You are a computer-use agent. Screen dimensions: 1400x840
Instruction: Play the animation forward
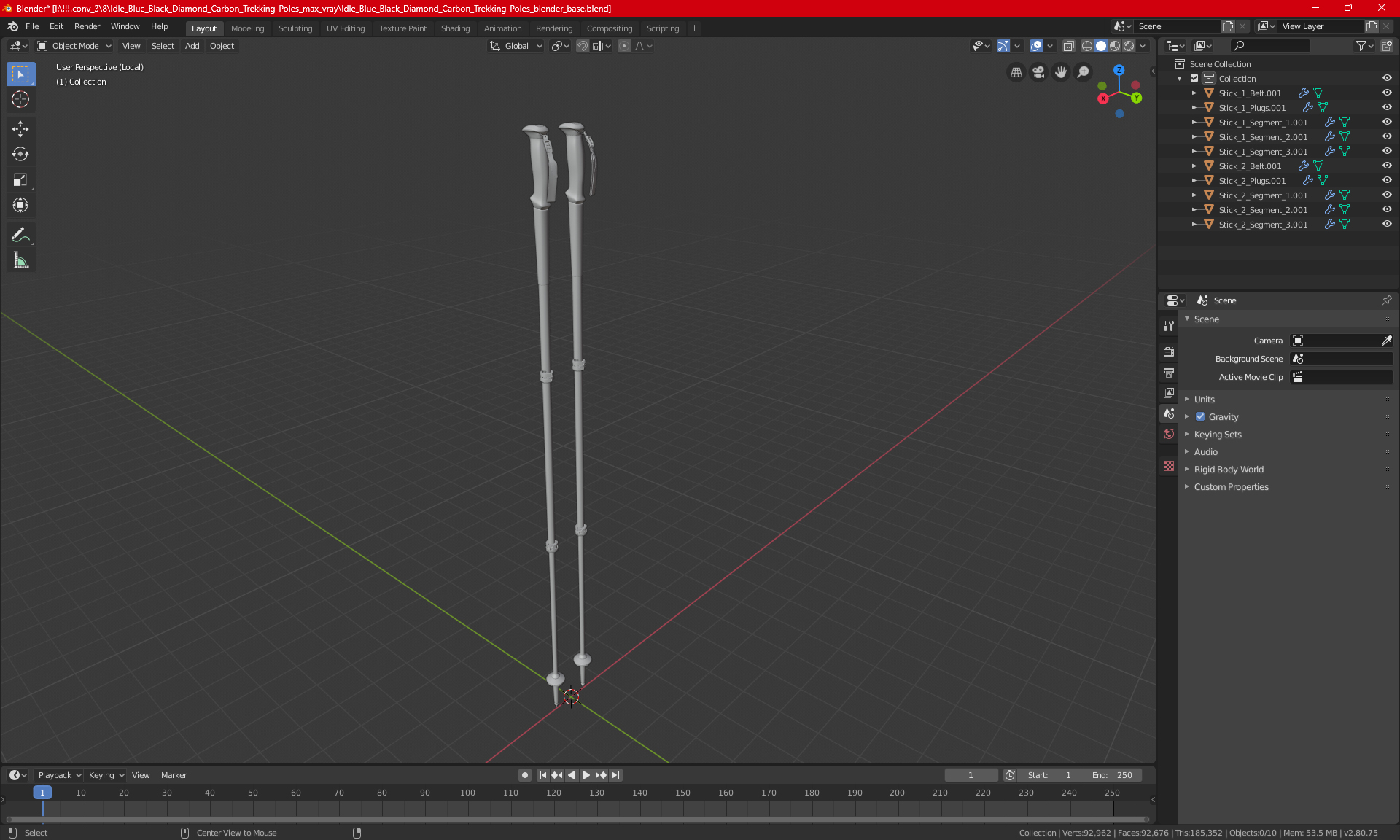click(x=586, y=775)
